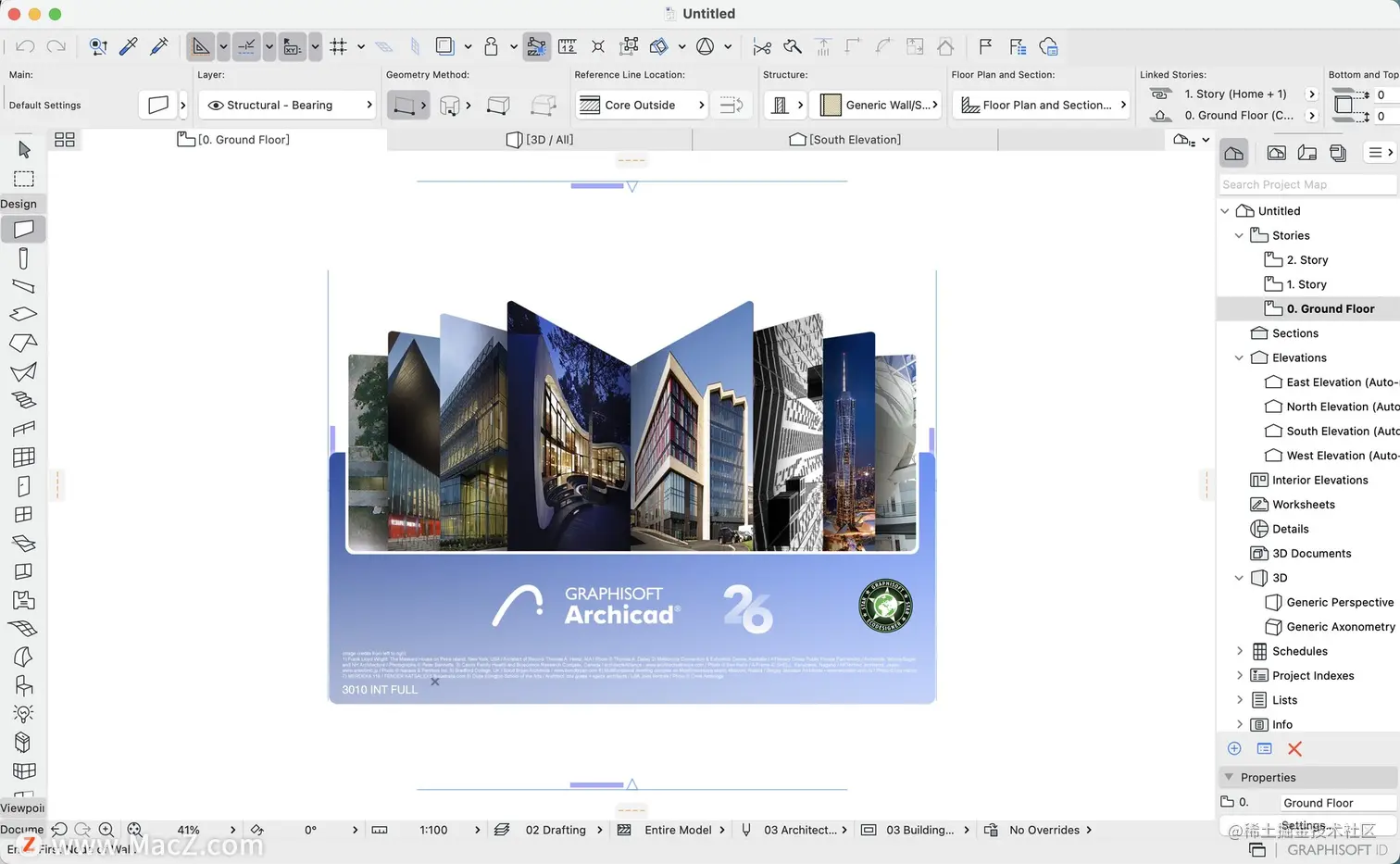Click the flag icon in toolbar
This screenshot has height=864, width=1400.
[985, 46]
